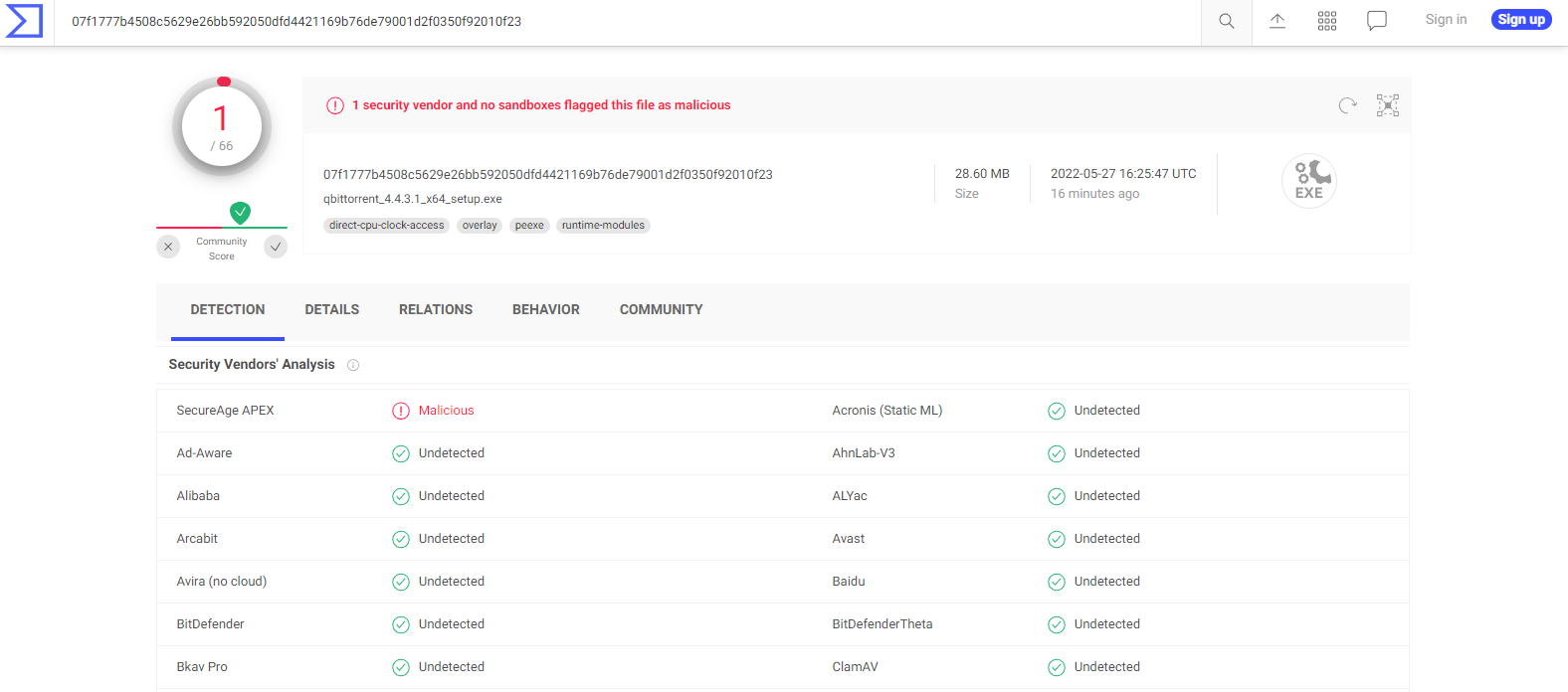Click the Ad-Aware vendor name
The height and width of the screenshot is (692, 1568).
tap(205, 453)
